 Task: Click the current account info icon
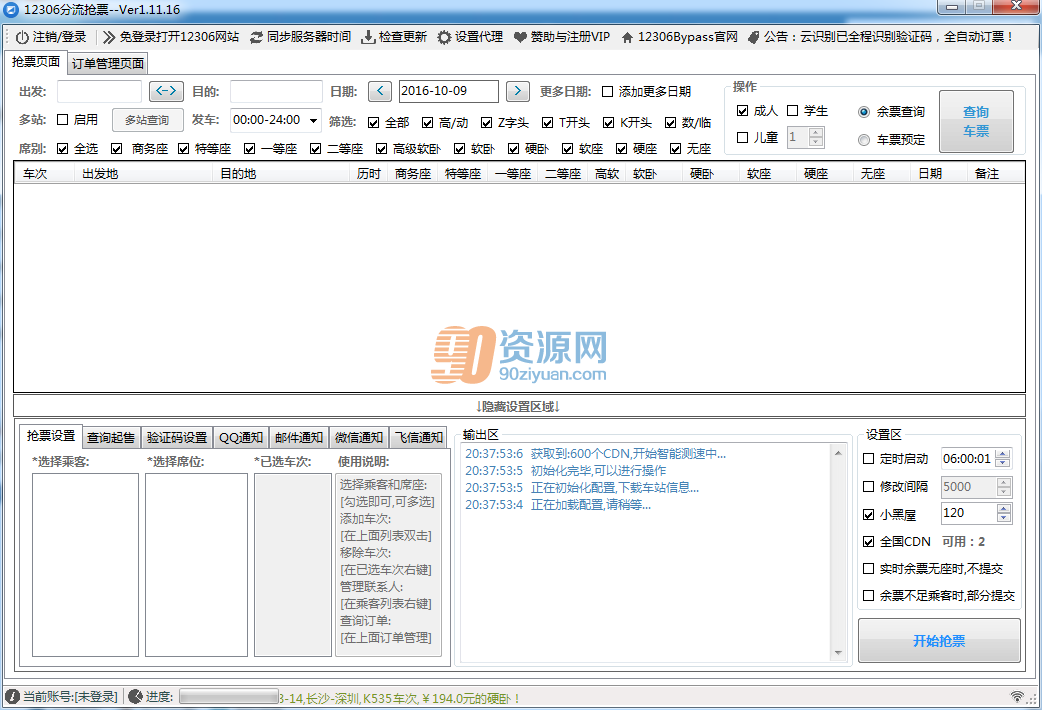12,697
